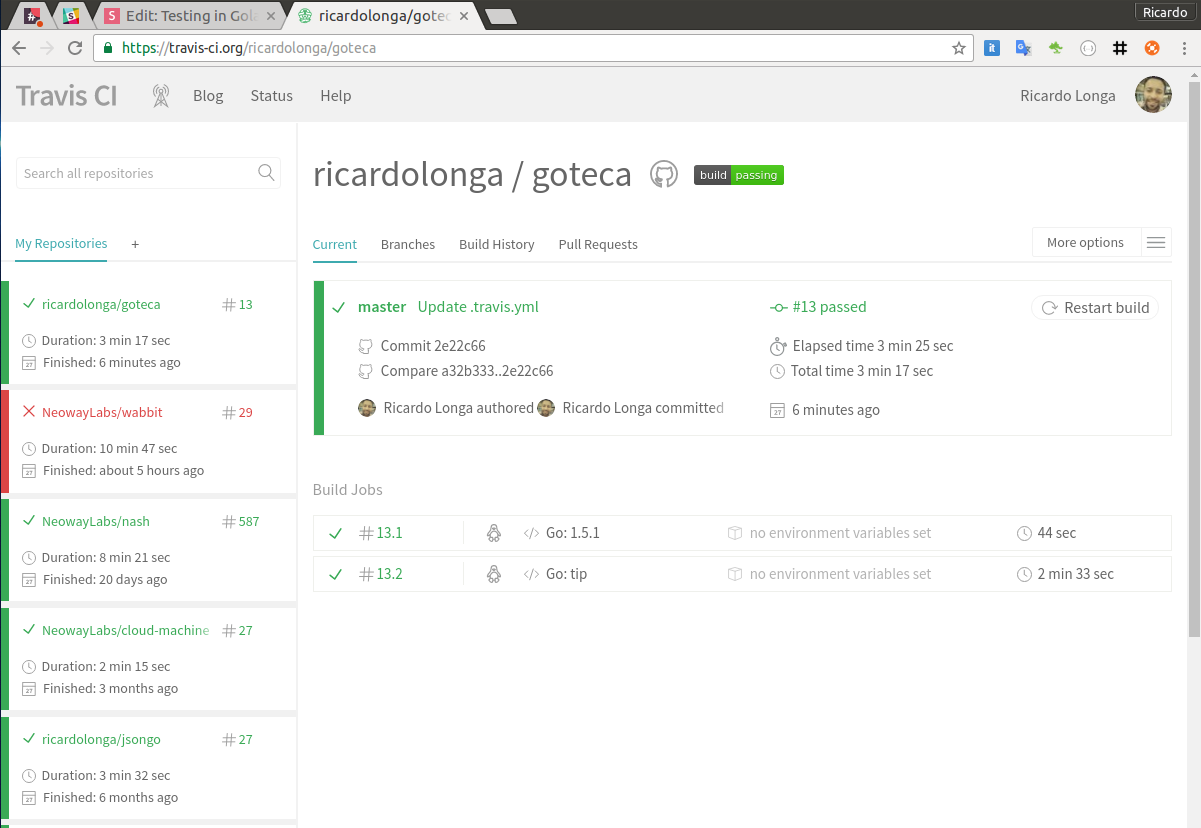Open the NeowayLabs/cloud-machine repository
1201x828 pixels.
[x=126, y=630]
